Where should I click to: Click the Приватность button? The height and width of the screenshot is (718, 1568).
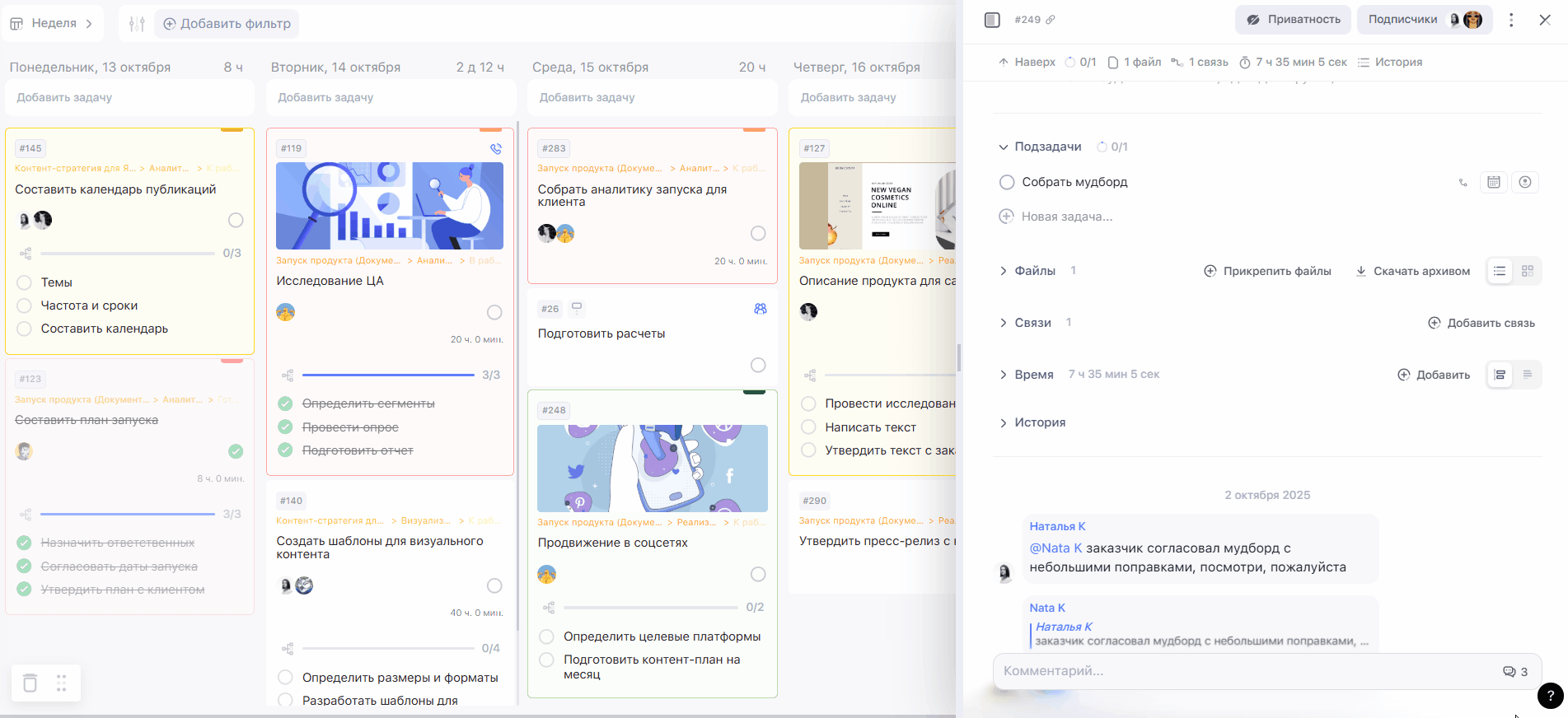point(1293,20)
